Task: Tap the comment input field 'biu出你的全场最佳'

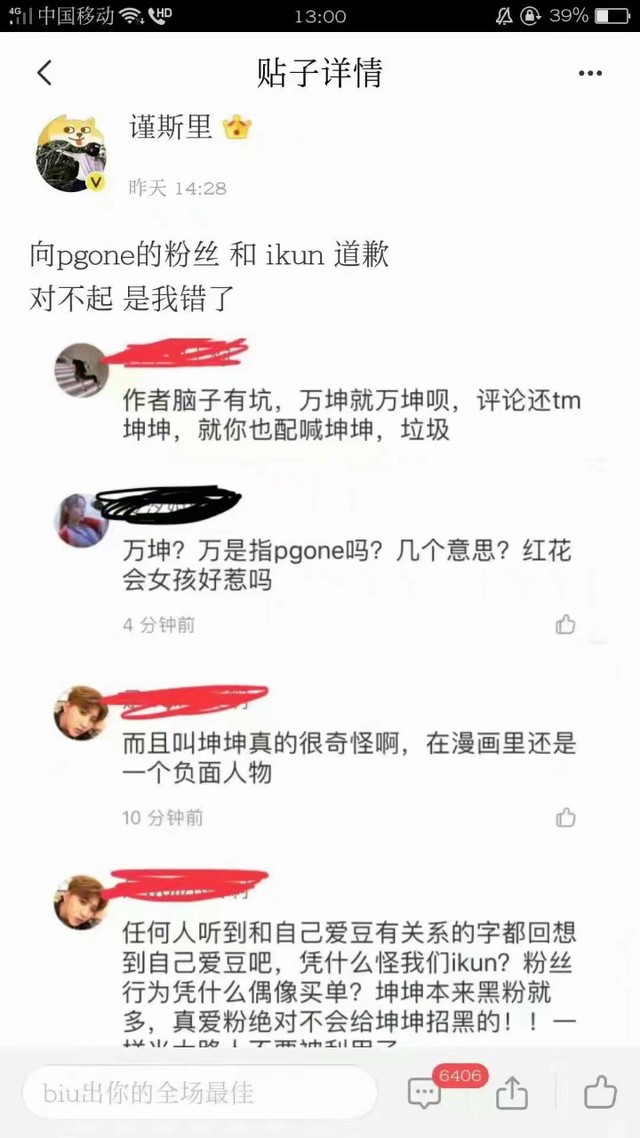Action: coord(200,1092)
